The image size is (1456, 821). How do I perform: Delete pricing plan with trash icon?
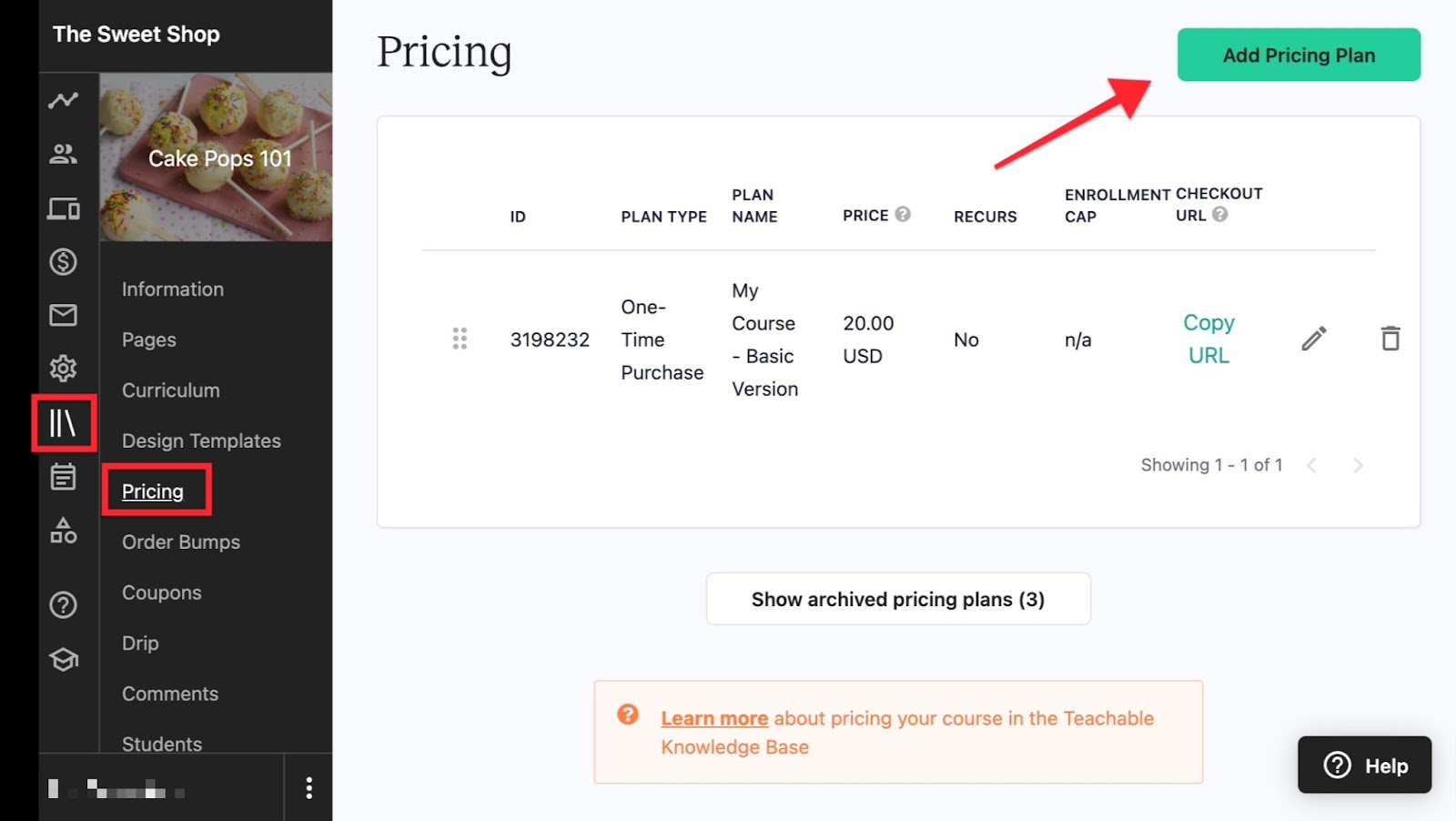[x=1390, y=339]
